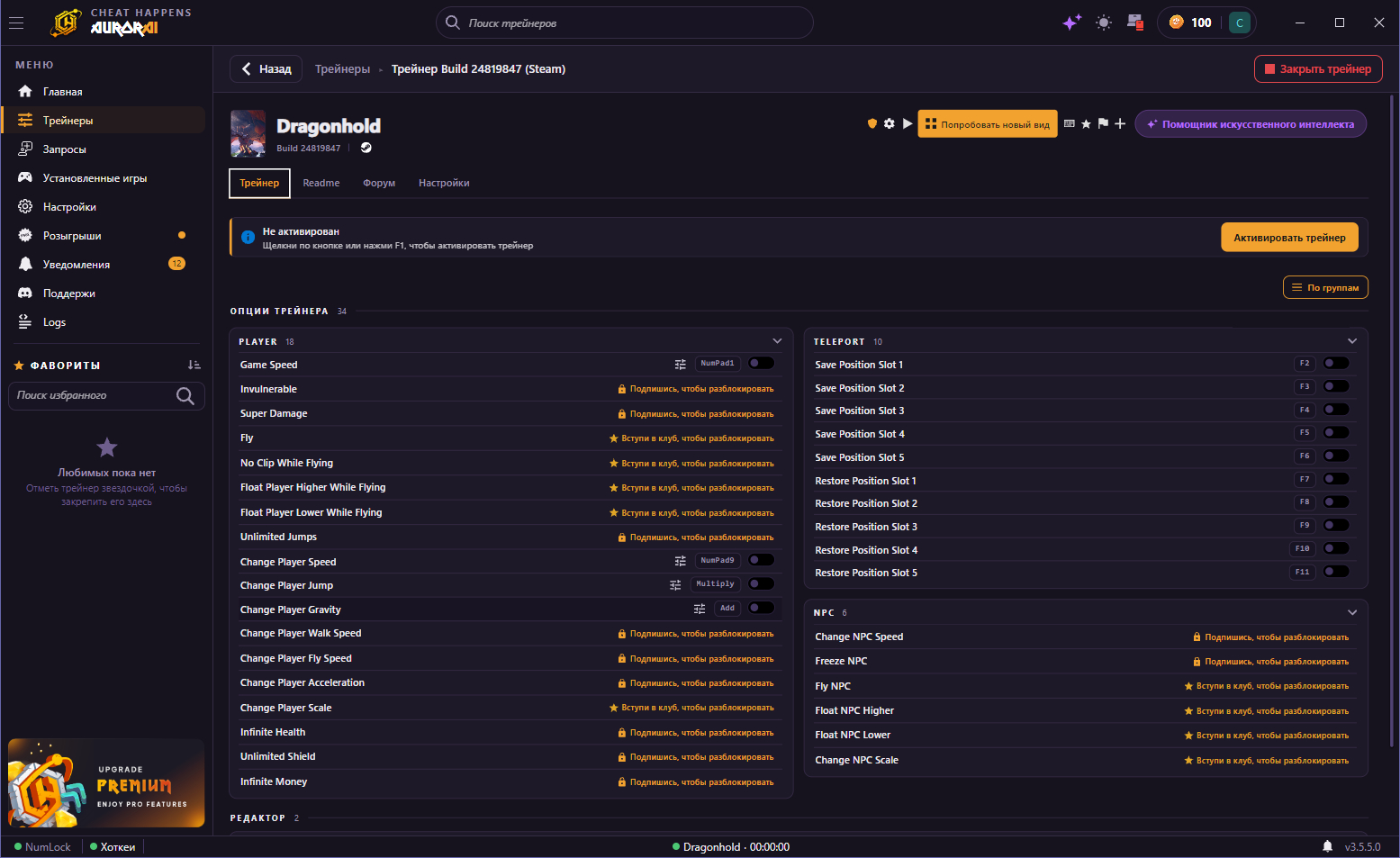Open the 100 coins balance

pos(1190,23)
